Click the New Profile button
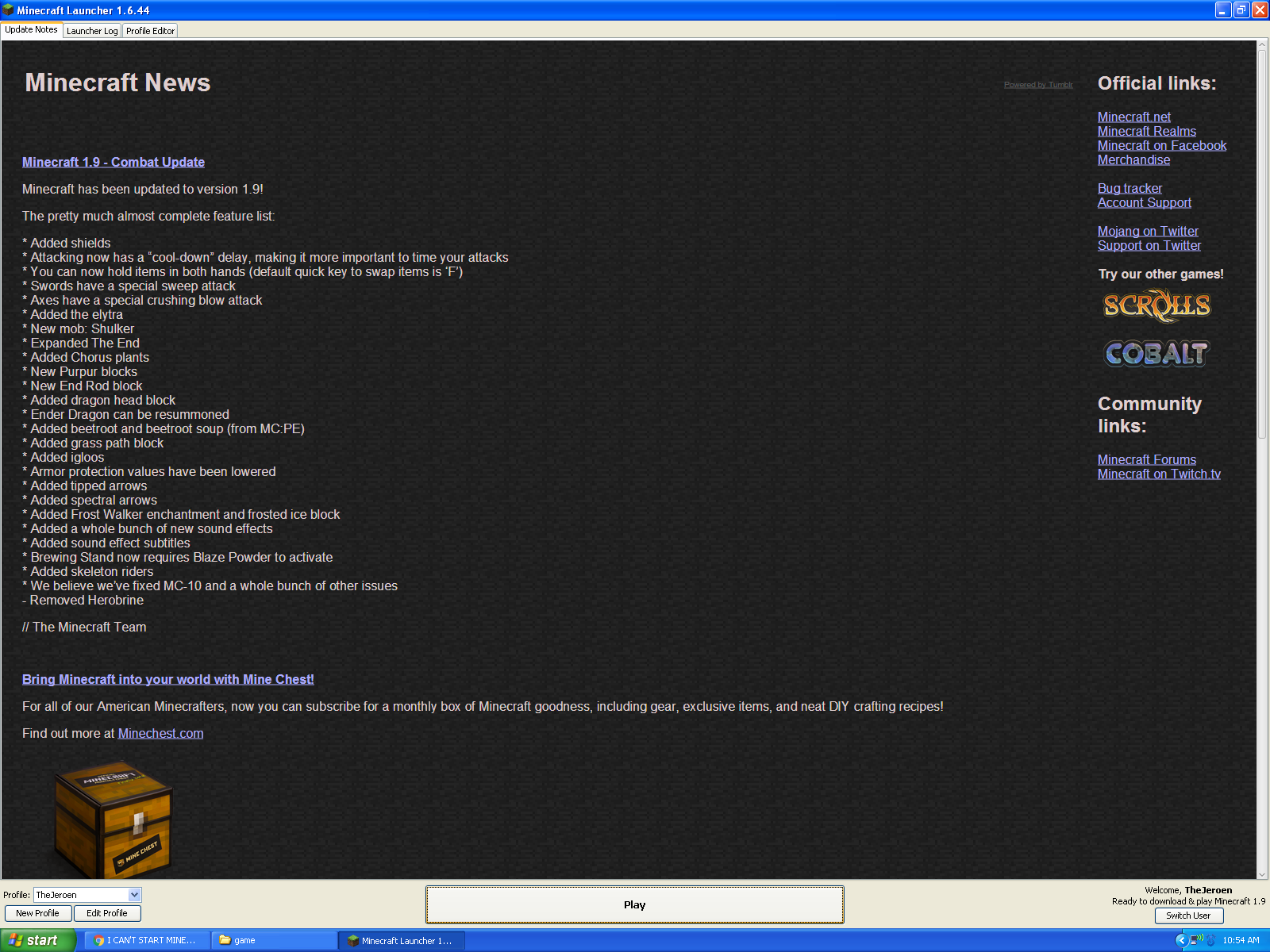The height and width of the screenshot is (952, 1270). 37,913
